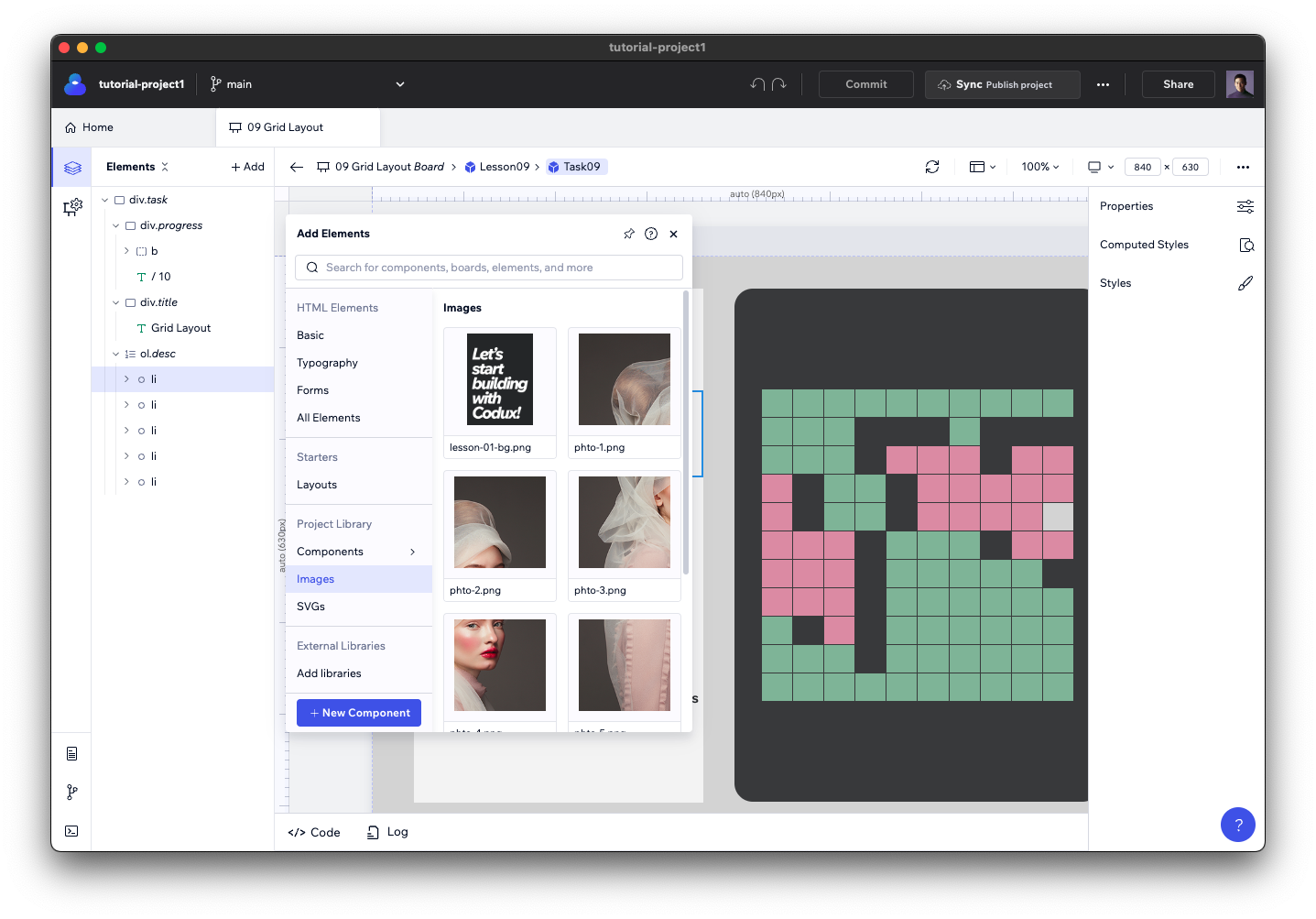Collapse the div.task tree node
The height and width of the screenshot is (919, 1316).
click(x=105, y=200)
